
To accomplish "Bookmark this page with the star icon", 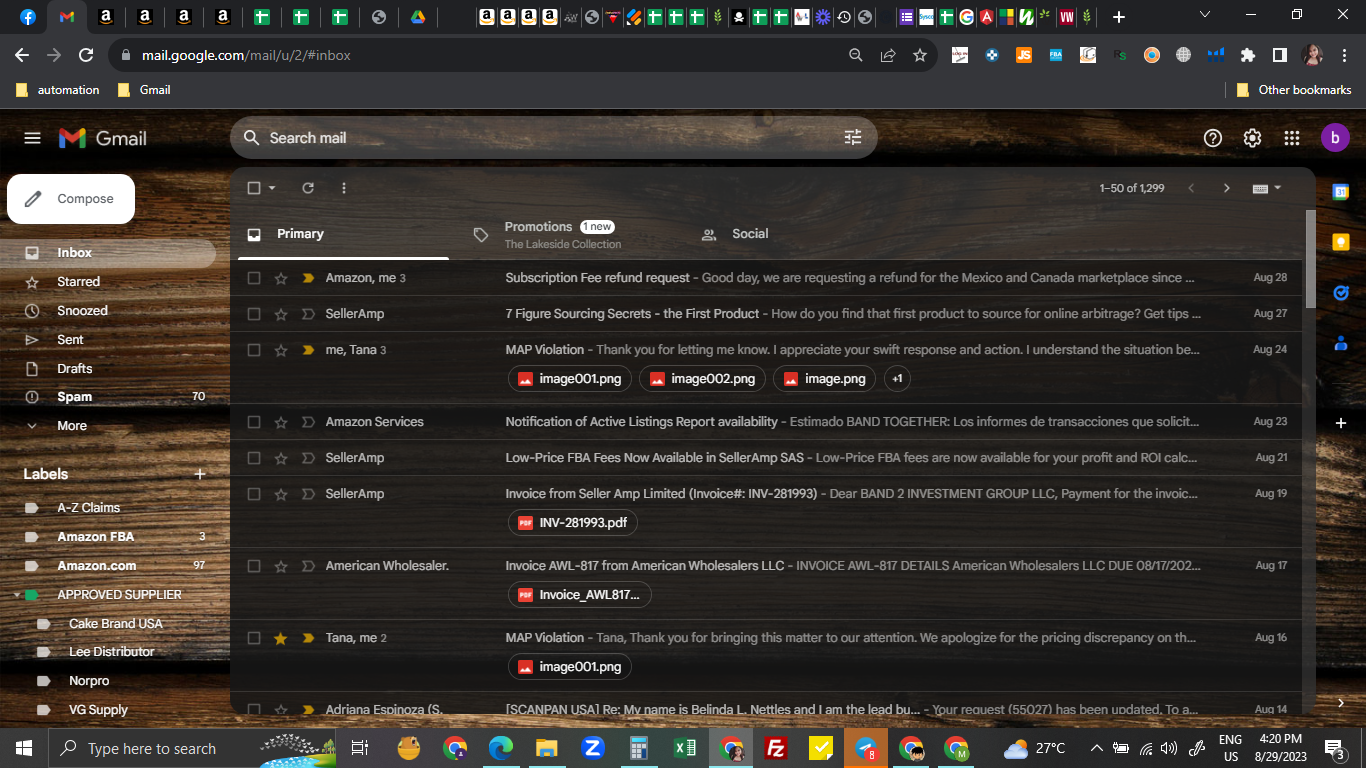I will [920, 55].
